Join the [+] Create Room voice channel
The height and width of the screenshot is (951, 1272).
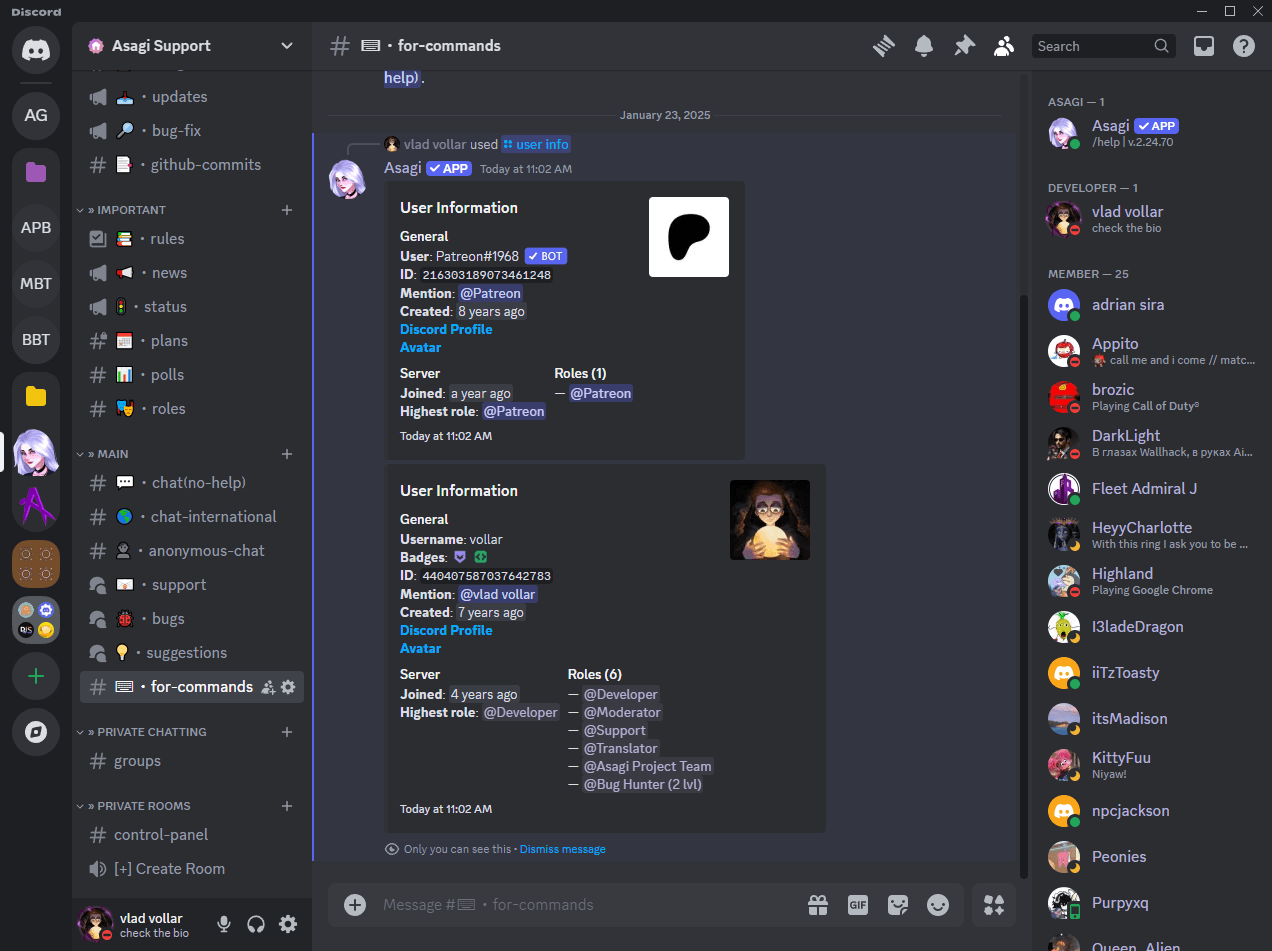pos(192,869)
